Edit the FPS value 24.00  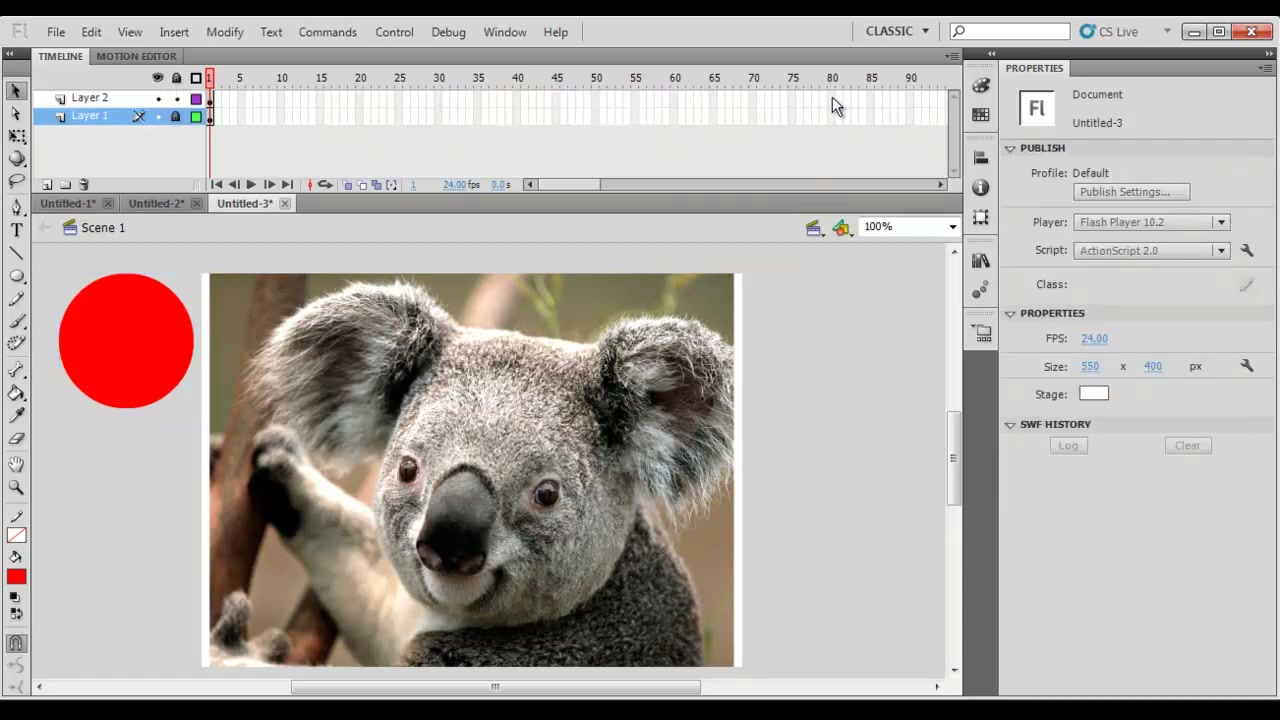[x=1094, y=338]
